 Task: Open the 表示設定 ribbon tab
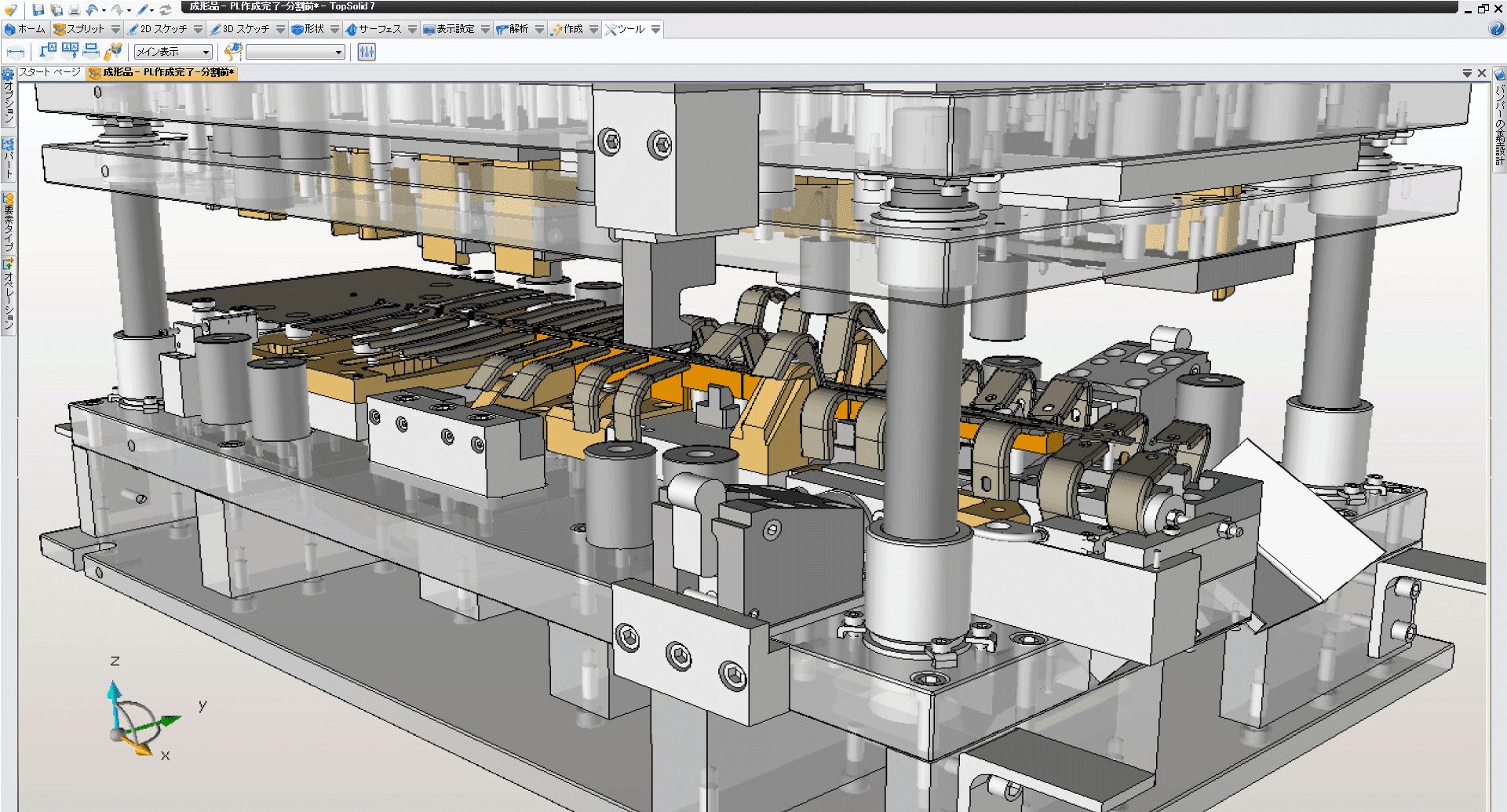[450, 29]
